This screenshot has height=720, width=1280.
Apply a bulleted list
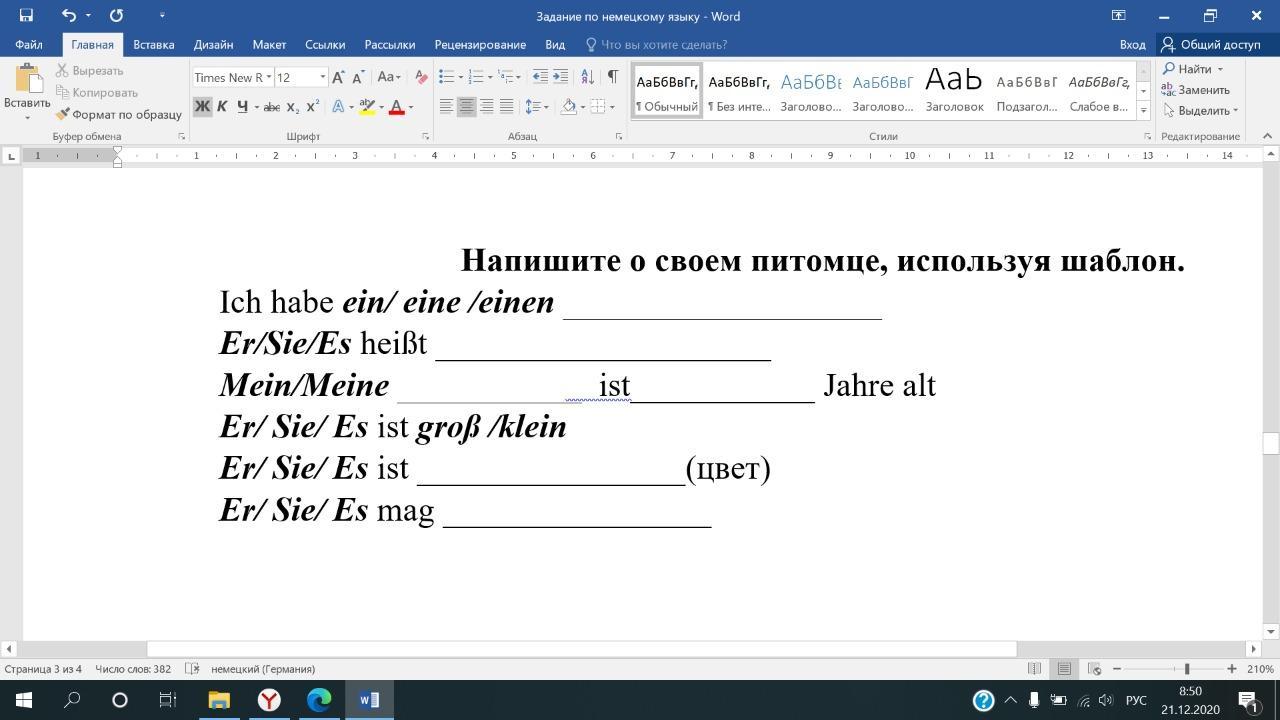446,77
